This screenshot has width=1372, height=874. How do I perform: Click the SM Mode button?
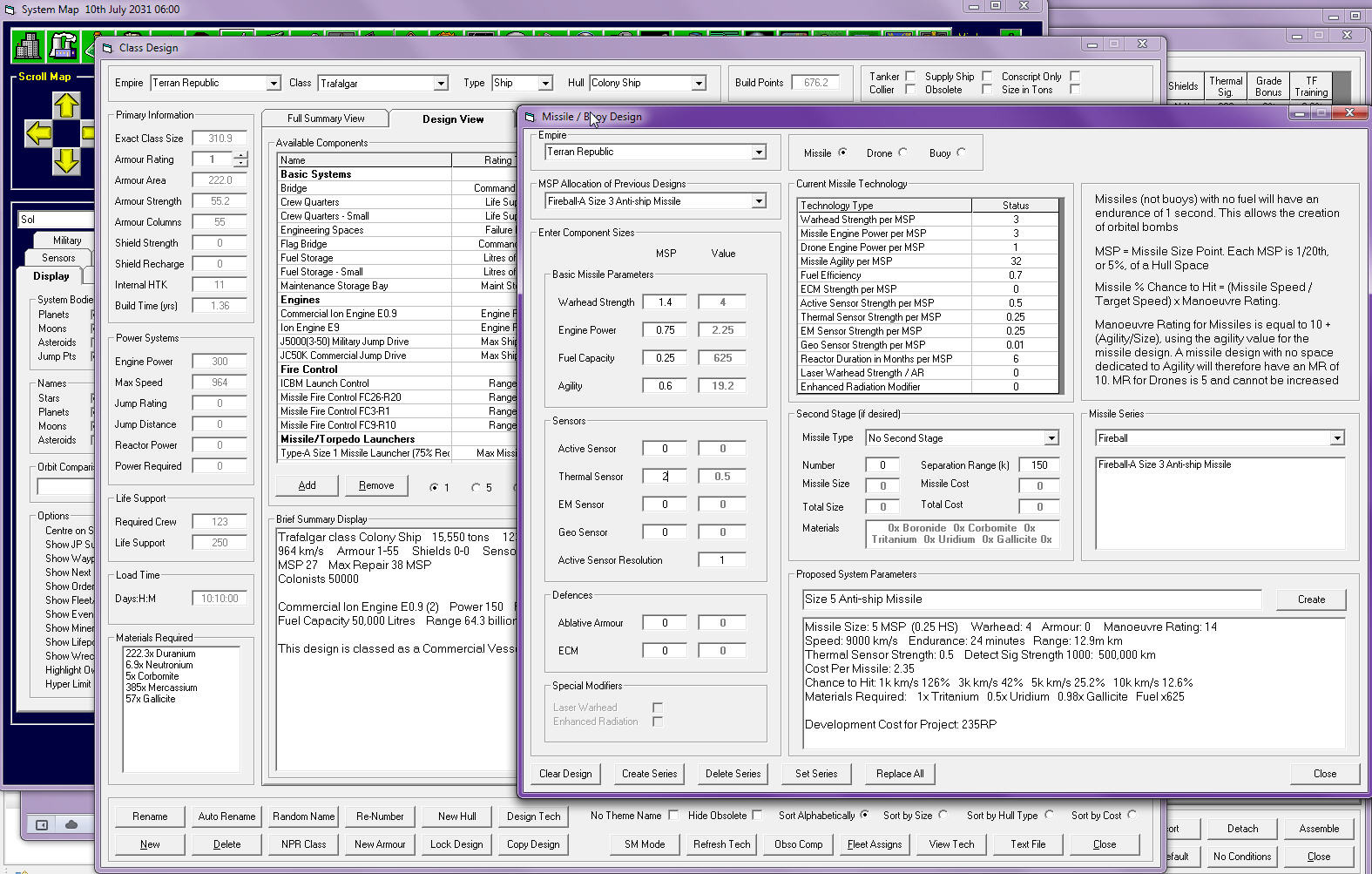645,844
